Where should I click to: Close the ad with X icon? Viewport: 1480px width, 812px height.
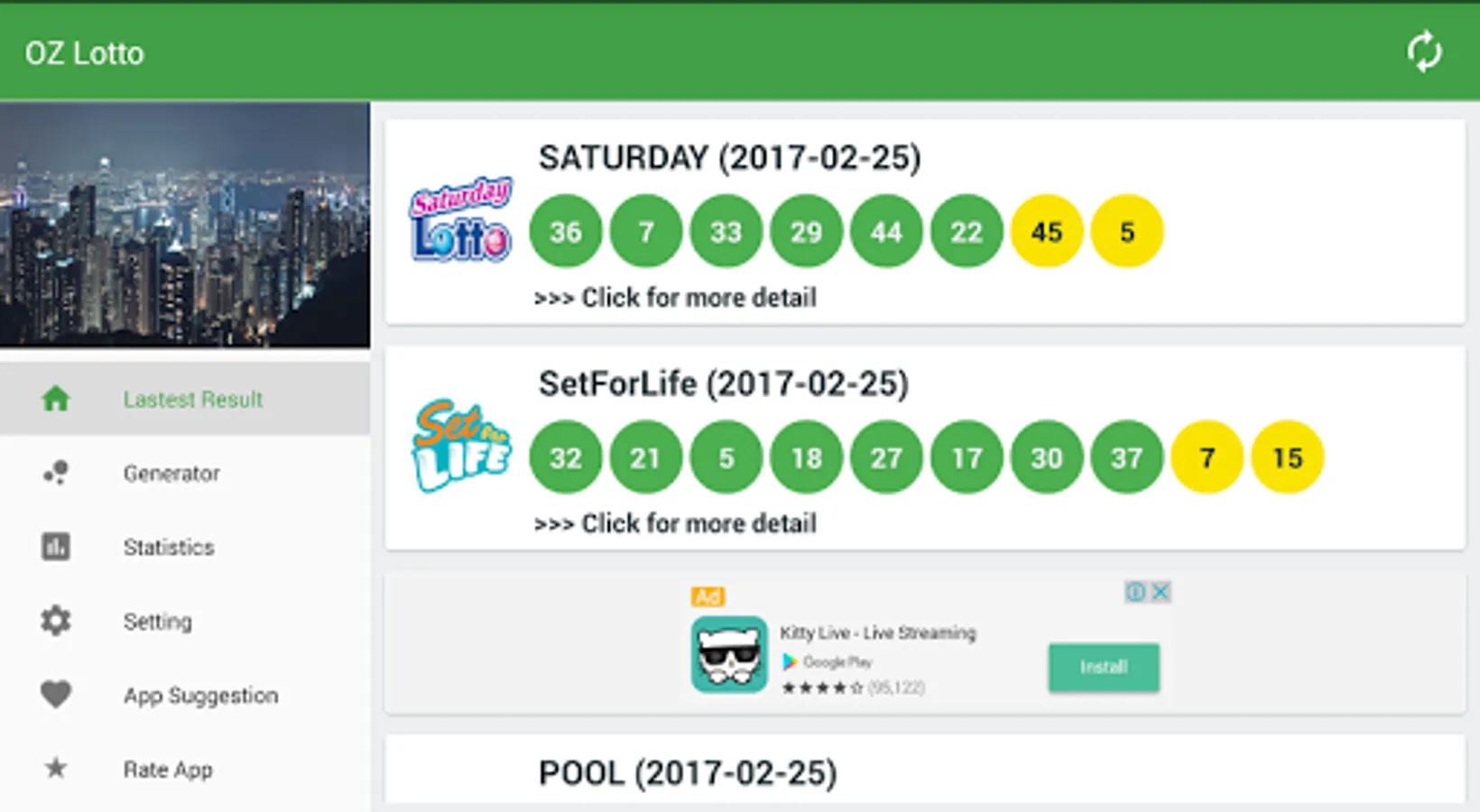pos(1161,592)
